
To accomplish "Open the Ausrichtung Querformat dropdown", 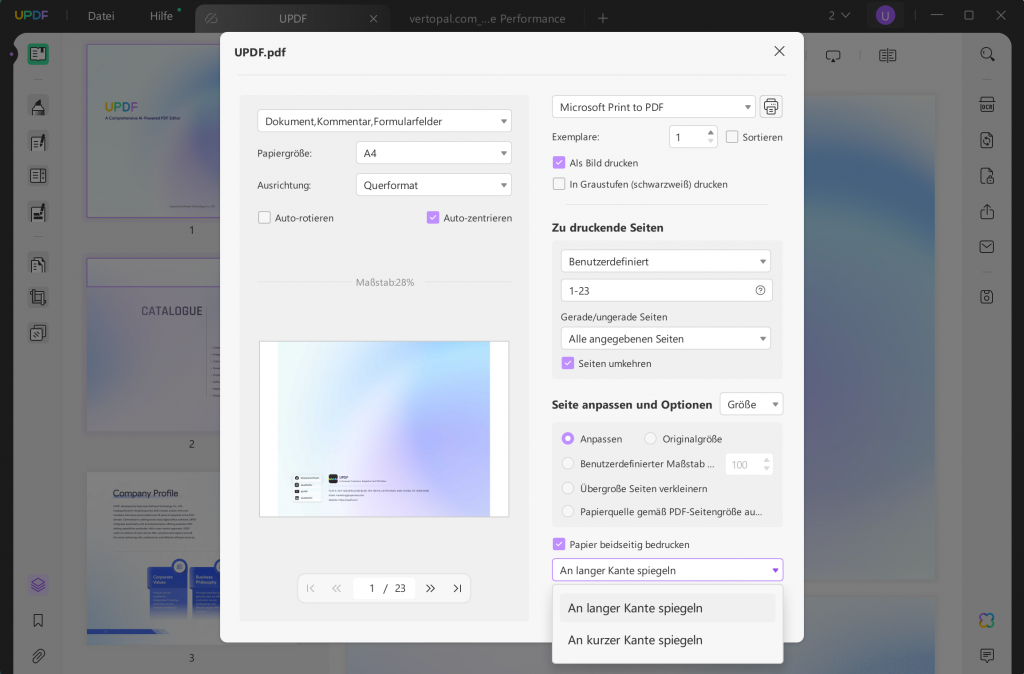I will (434, 185).
